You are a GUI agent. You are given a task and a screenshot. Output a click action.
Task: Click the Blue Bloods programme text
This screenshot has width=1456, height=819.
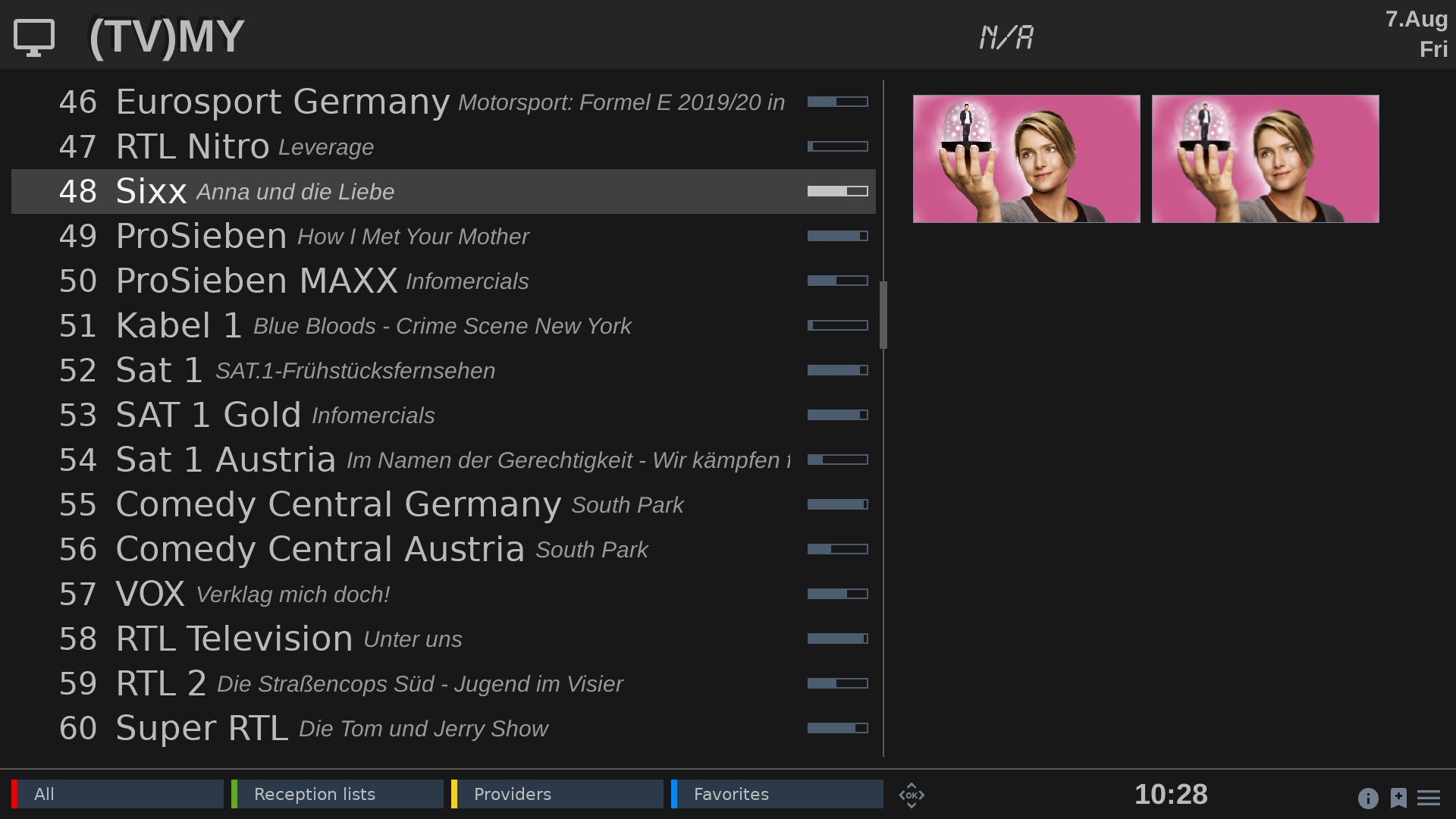(442, 326)
